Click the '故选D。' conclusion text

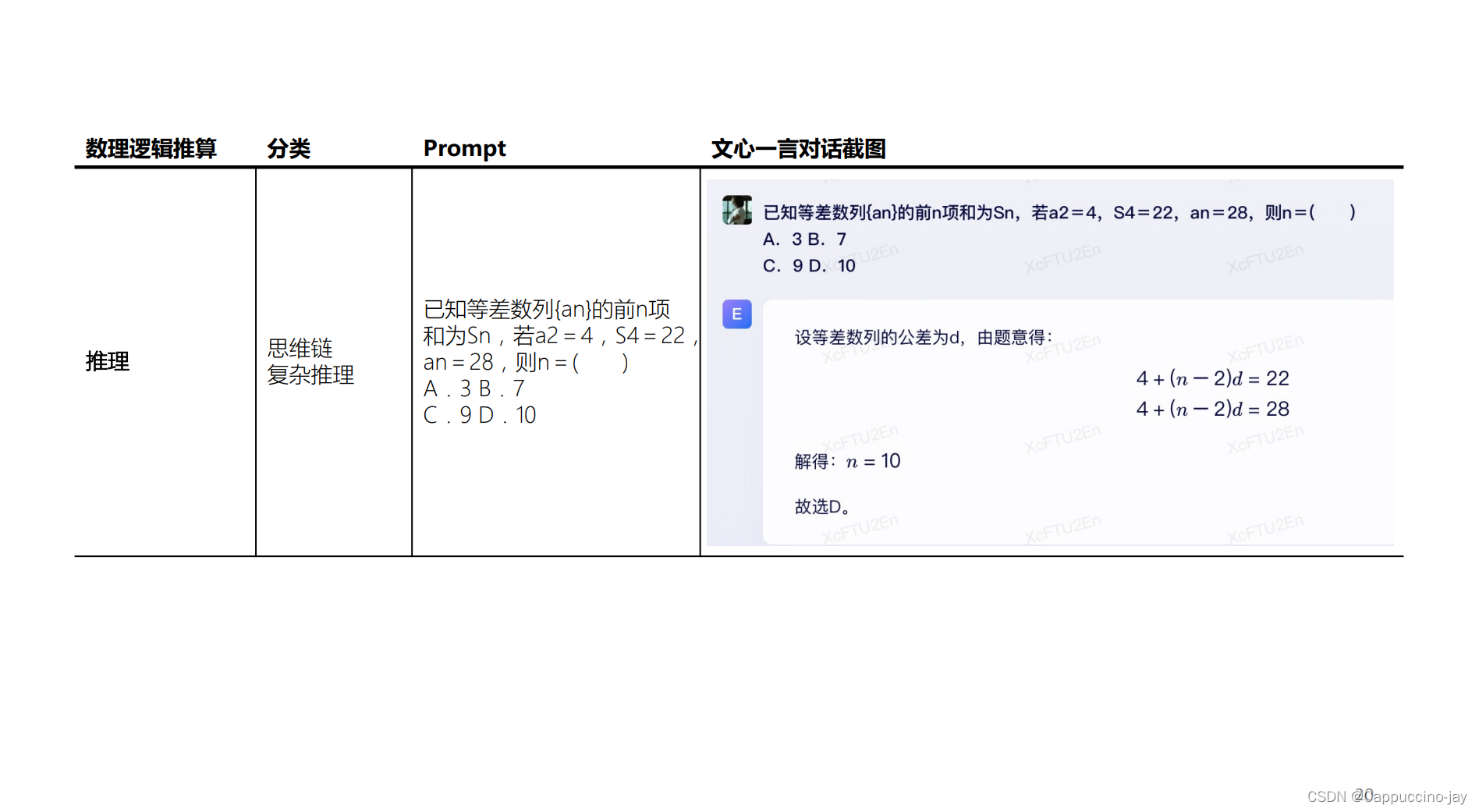click(822, 506)
